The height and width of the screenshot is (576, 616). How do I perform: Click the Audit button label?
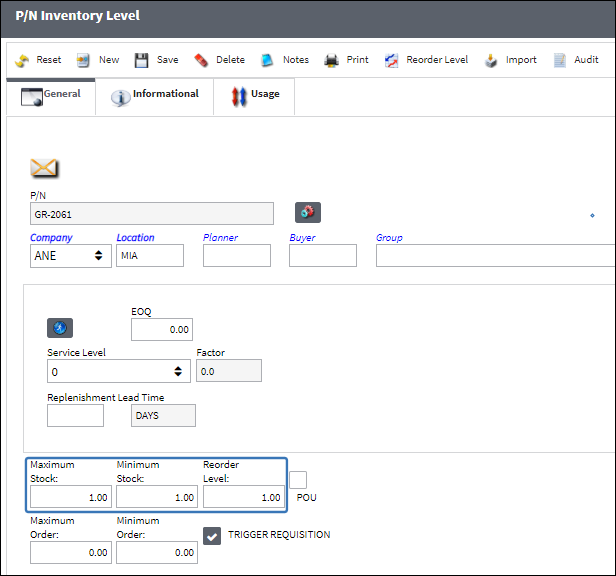tap(586, 60)
